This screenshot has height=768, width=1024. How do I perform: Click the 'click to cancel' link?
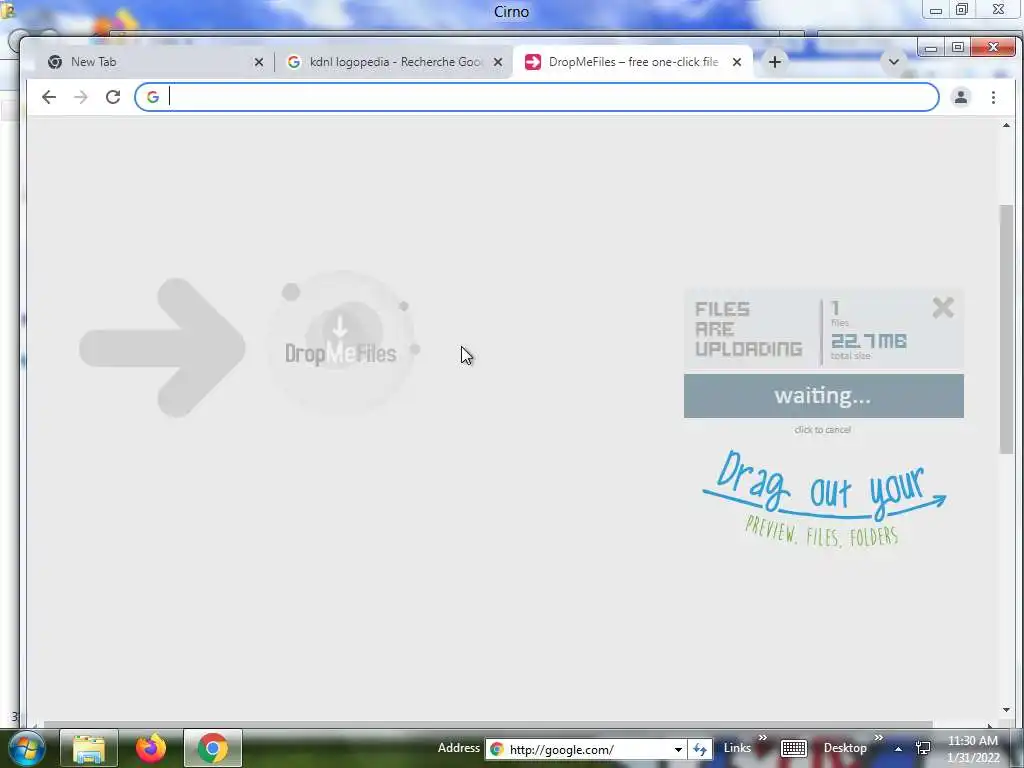tap(822, 430)
